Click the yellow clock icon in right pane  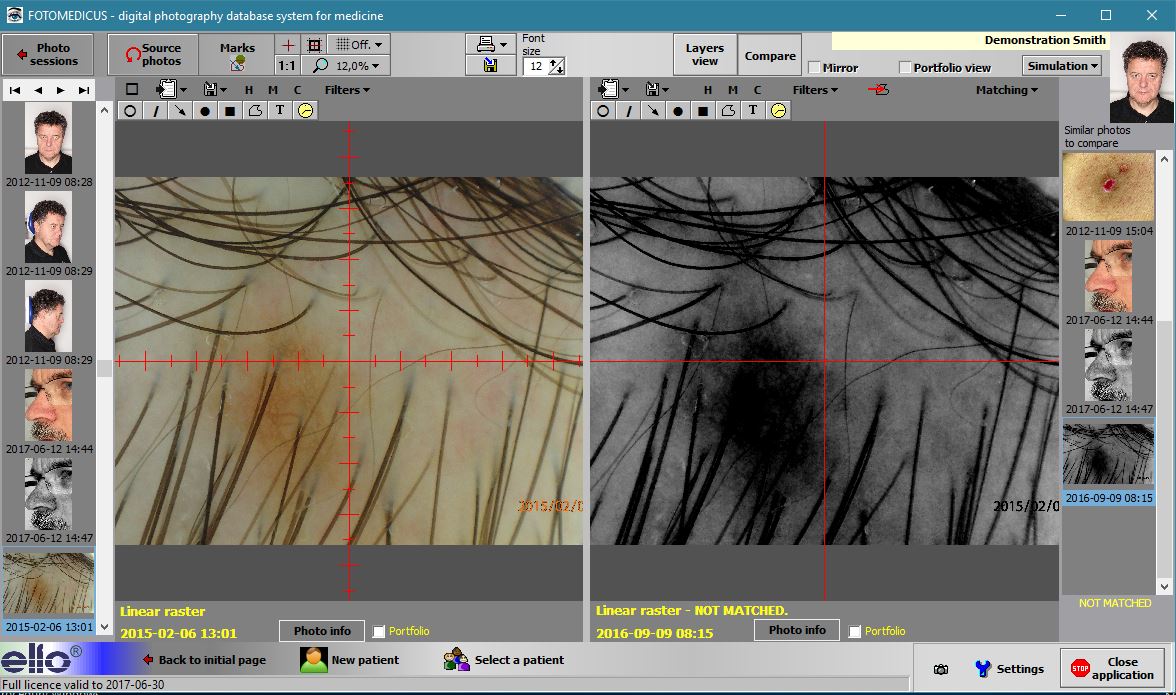coord(778,111)
